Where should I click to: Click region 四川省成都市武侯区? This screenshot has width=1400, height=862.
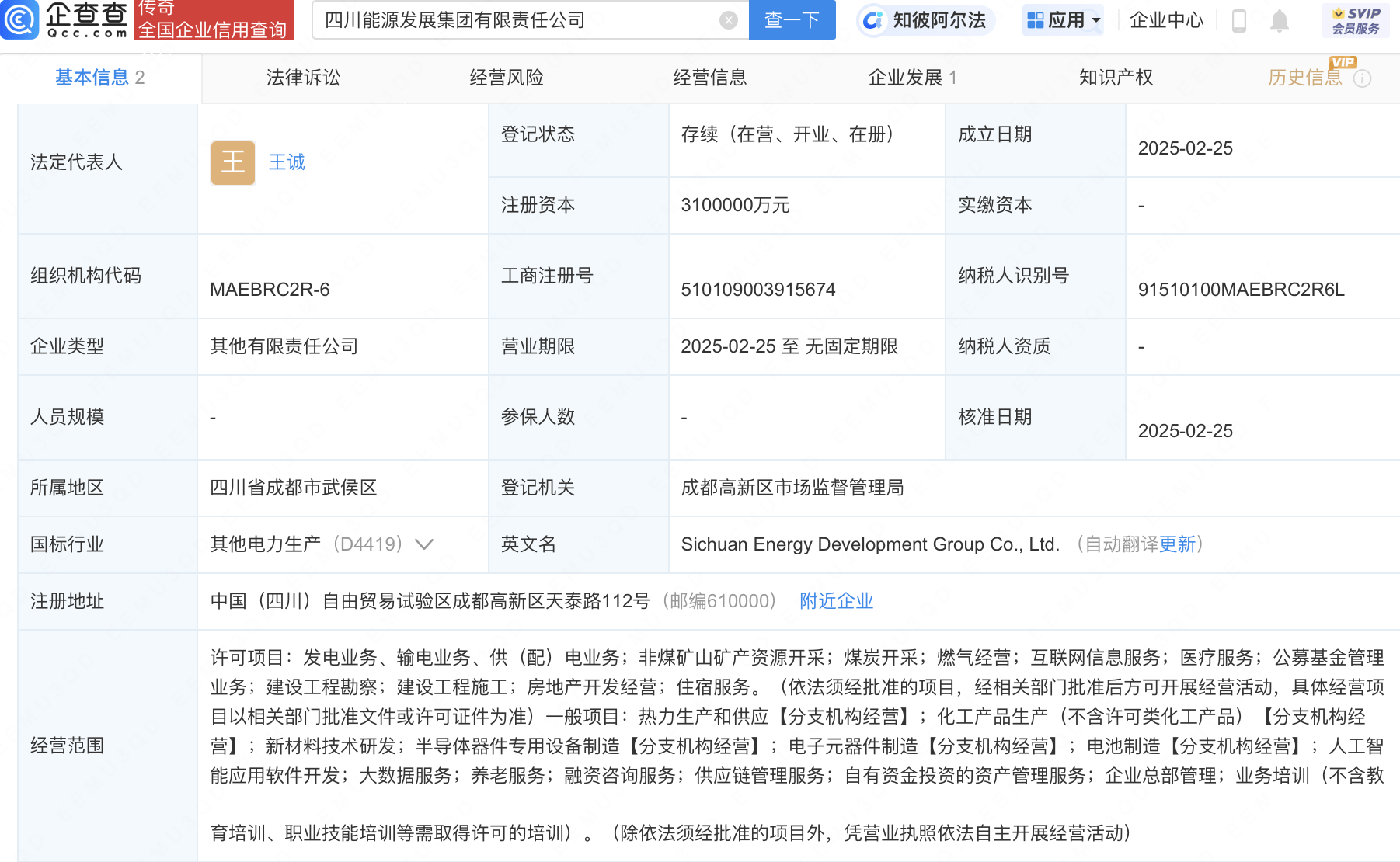pyautogui.click(x=294, y=488)
